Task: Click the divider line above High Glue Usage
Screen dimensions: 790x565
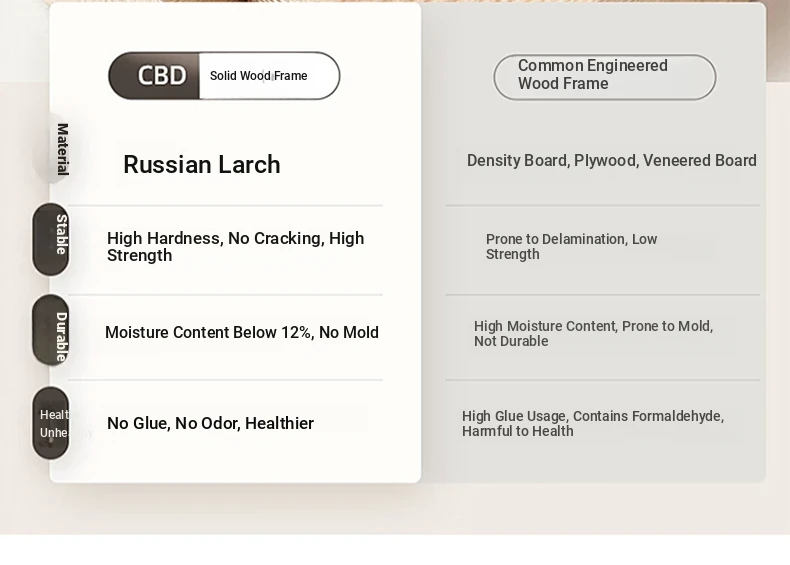Action: coord(603,380)
